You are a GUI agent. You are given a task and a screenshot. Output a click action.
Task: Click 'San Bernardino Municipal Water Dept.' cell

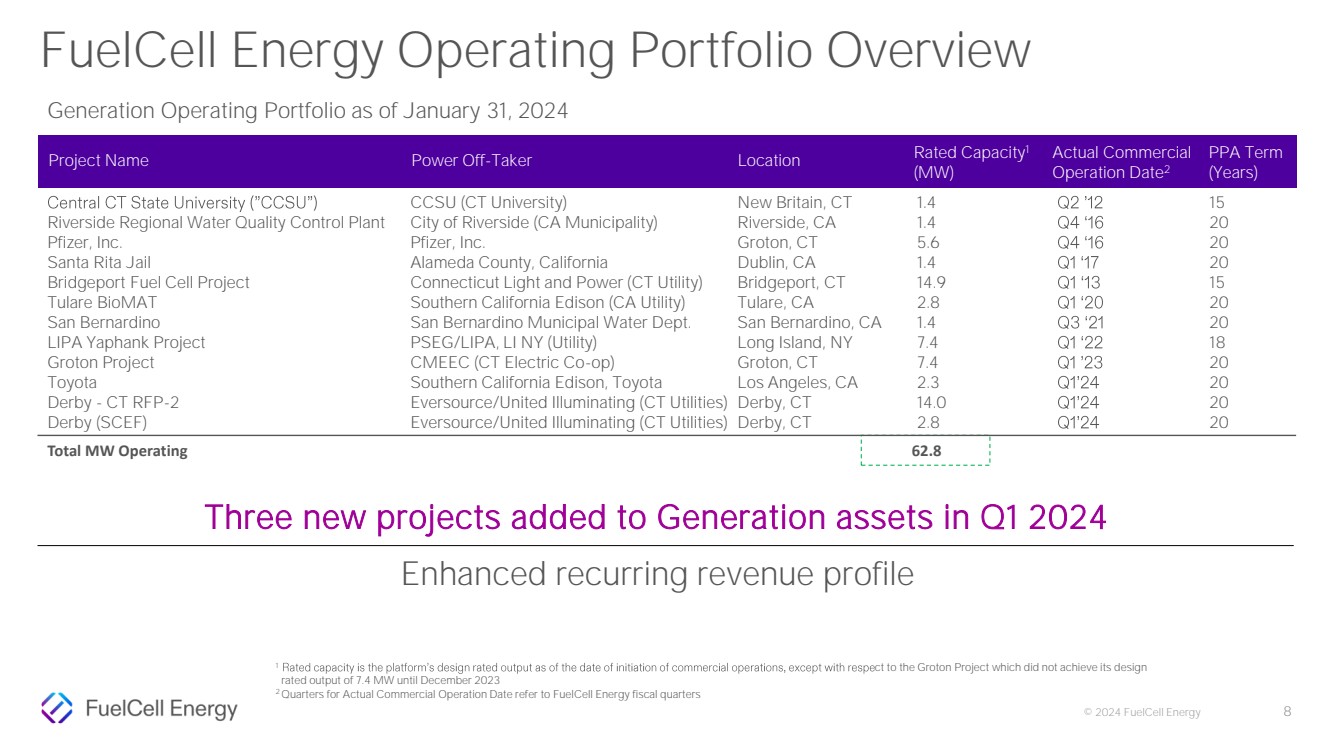tap(551, 323)
